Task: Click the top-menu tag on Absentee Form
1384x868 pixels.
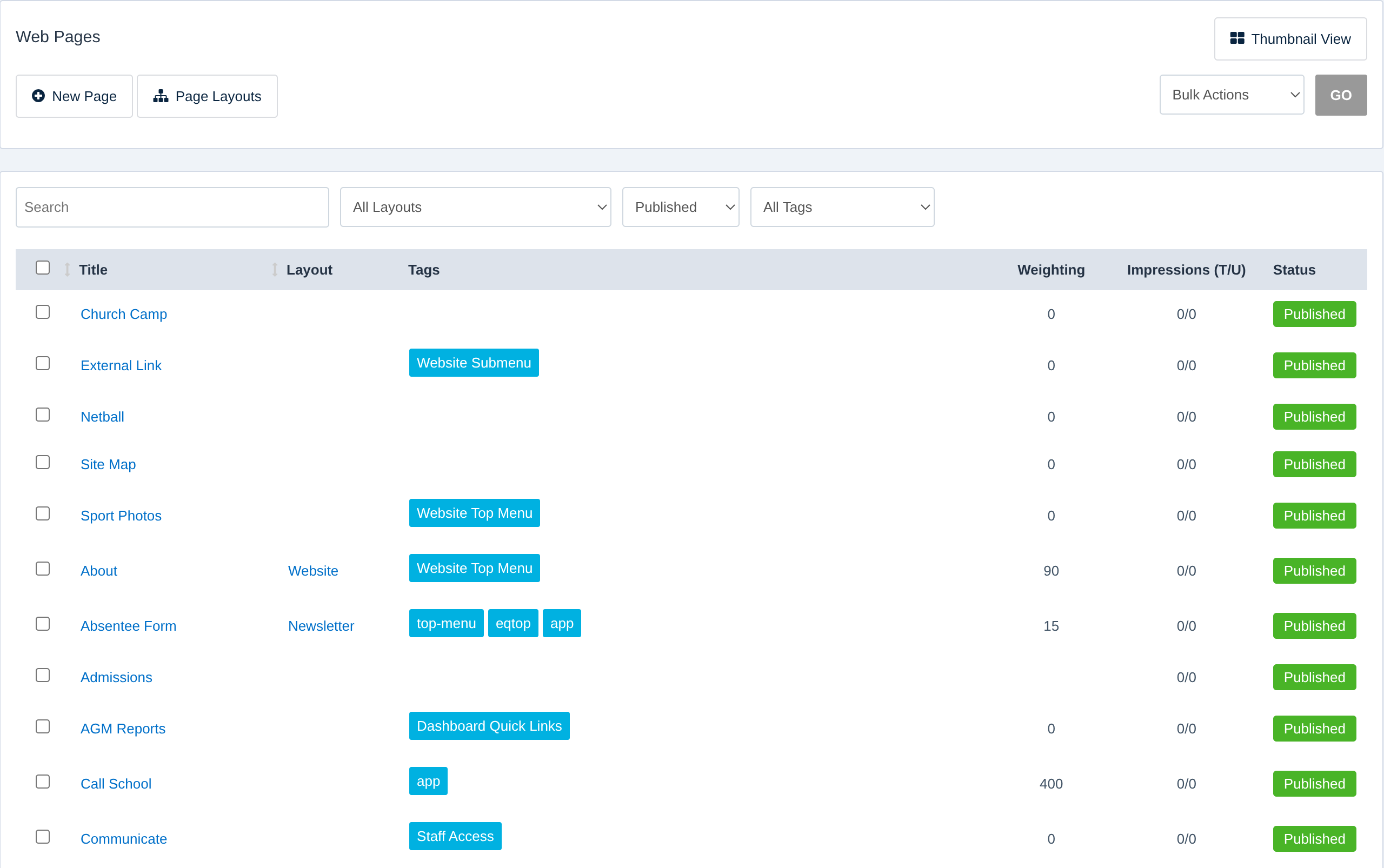Action: 446,623
